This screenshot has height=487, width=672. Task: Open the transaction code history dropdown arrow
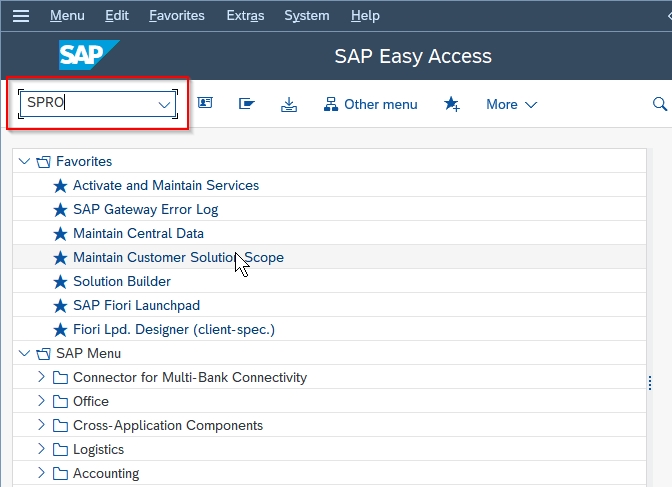click(x=164, y=104)
